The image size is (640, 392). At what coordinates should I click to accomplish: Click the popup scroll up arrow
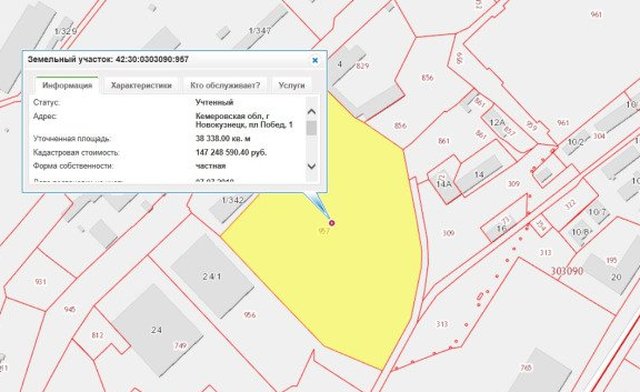click(312, 111)
